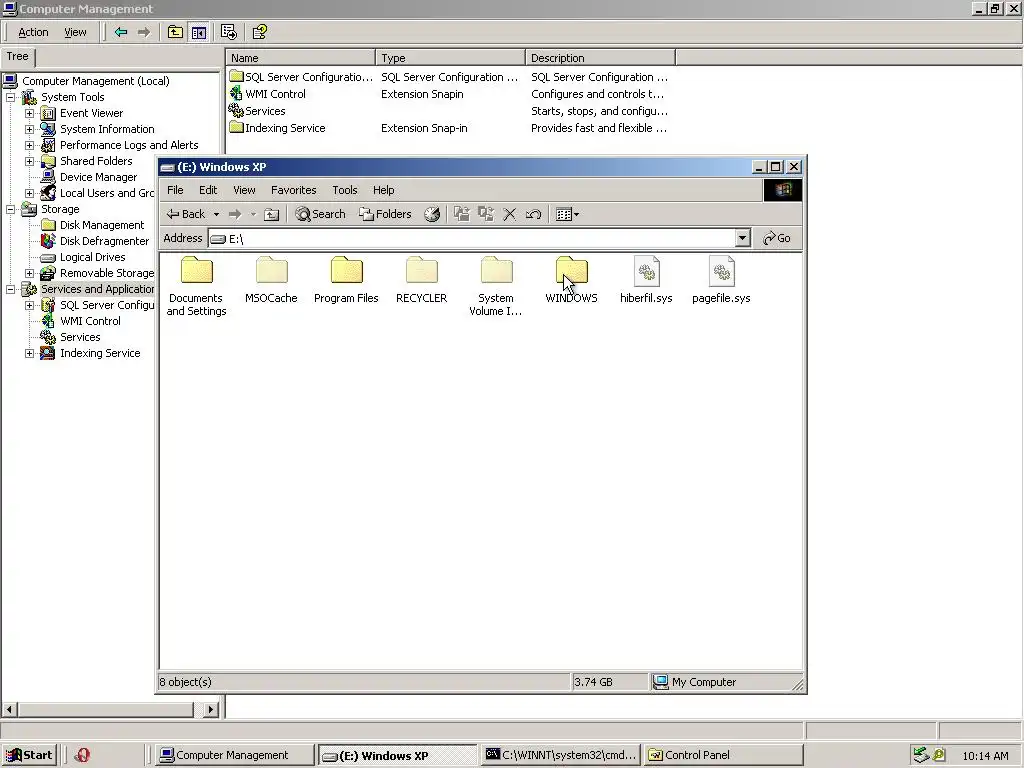
Task: Click the Back button in Explorer
Action: pyautogui.click(x=185, y=214)
